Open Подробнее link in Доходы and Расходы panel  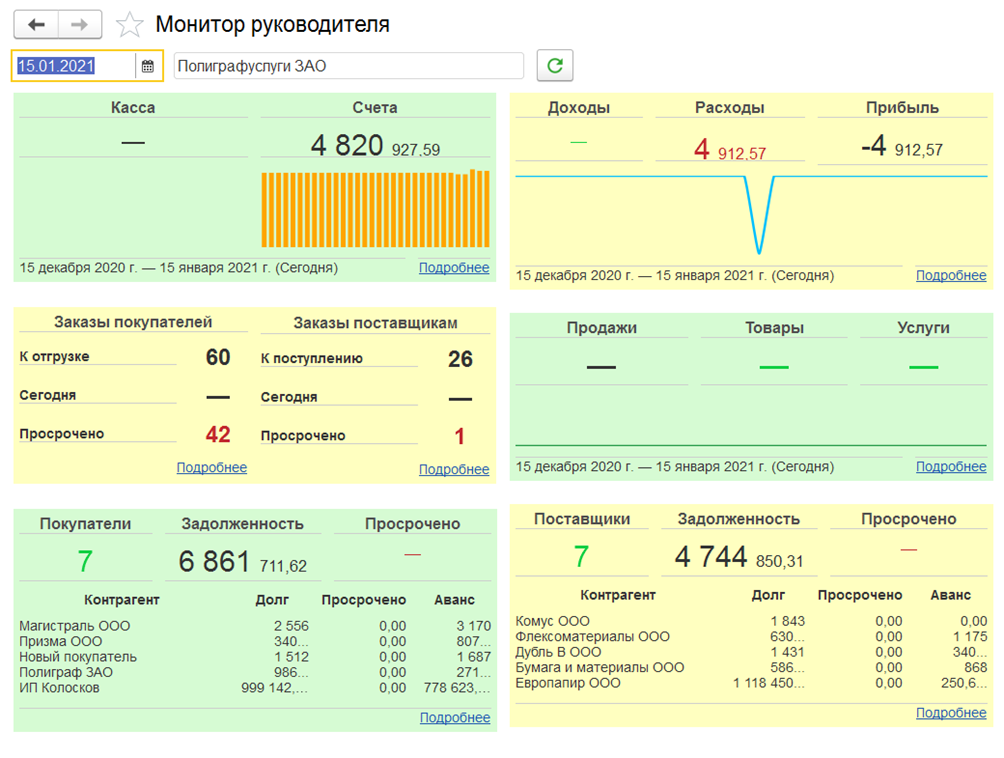[951, 275]
